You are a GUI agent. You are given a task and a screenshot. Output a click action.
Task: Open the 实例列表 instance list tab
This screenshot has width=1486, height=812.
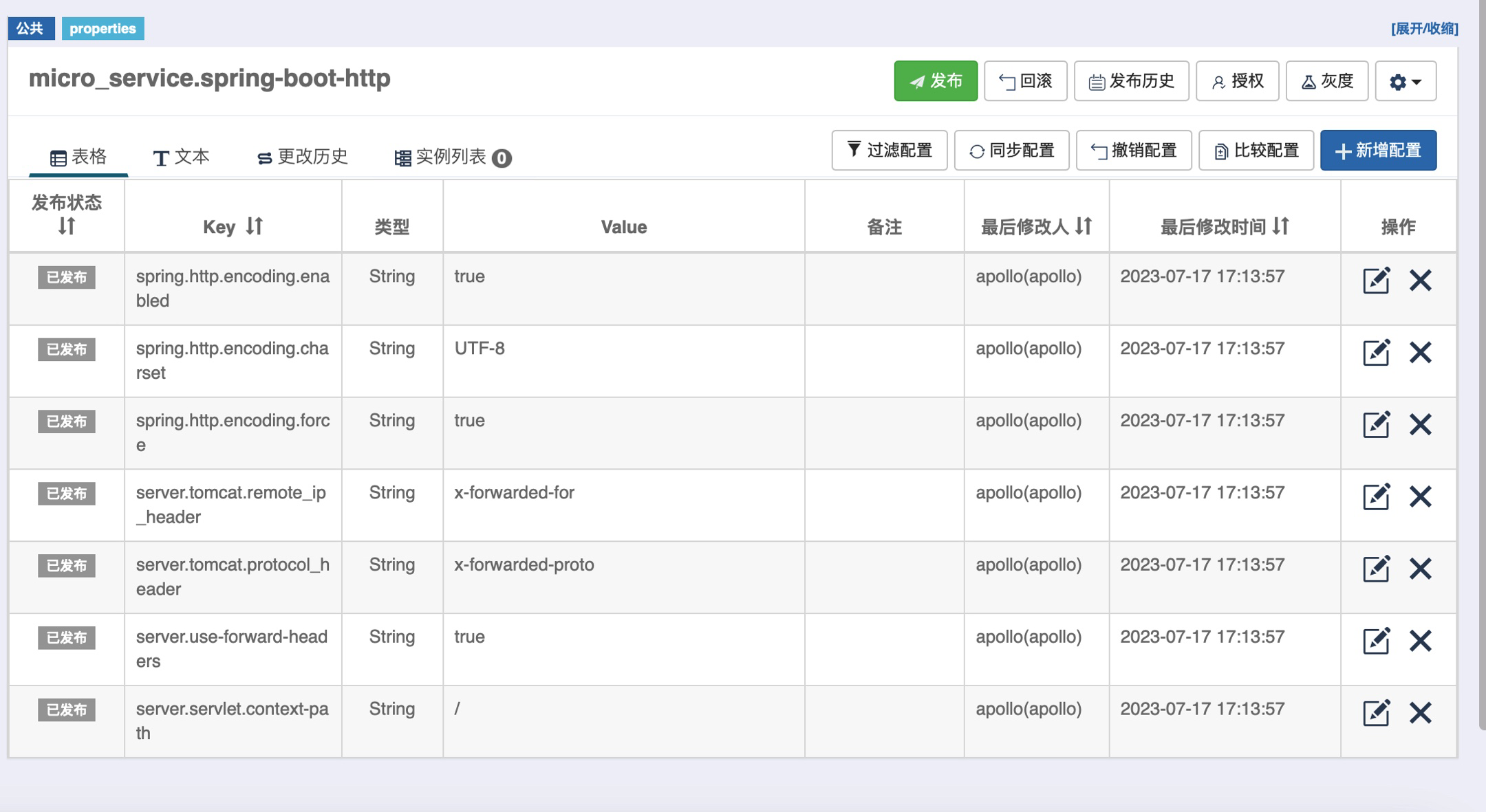(452, 157)
